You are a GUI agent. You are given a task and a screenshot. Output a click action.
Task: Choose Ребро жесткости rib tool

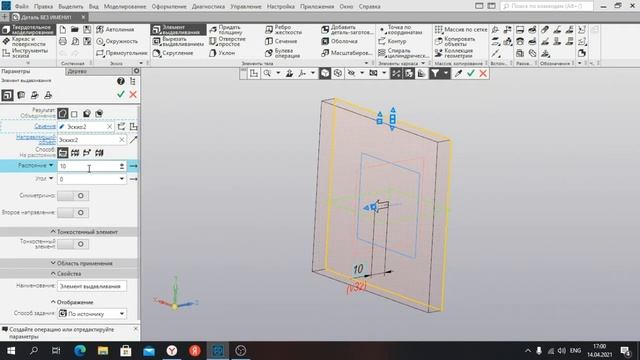pyautogui.click(x=283, y=29)
